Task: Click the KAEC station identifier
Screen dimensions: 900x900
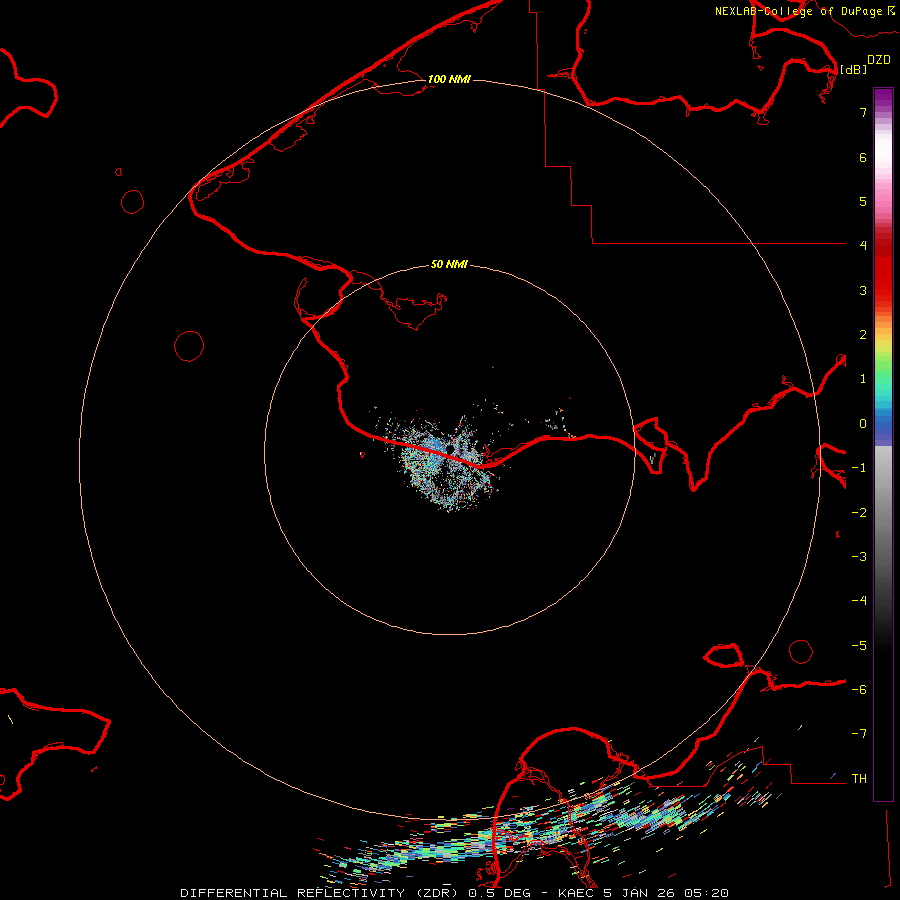Action: click(576, 893)
